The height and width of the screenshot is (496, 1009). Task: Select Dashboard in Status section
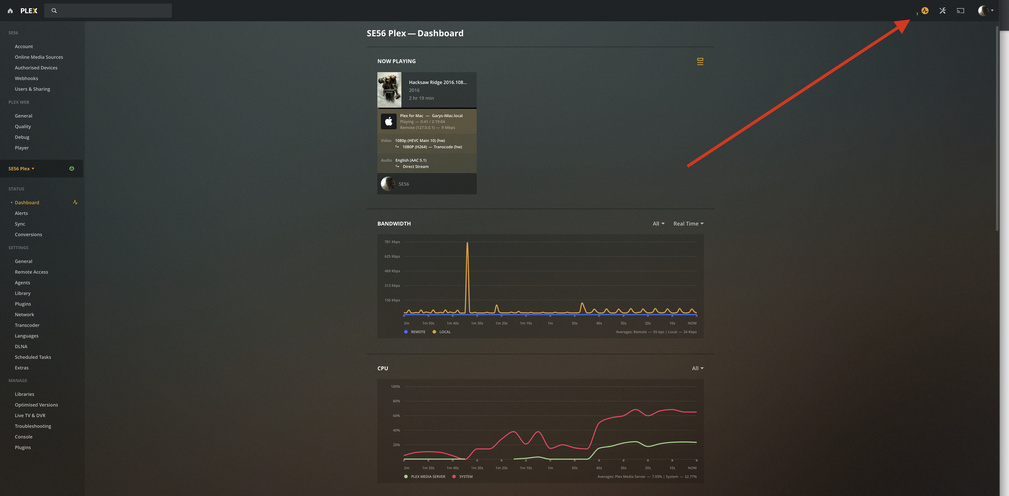27,202
